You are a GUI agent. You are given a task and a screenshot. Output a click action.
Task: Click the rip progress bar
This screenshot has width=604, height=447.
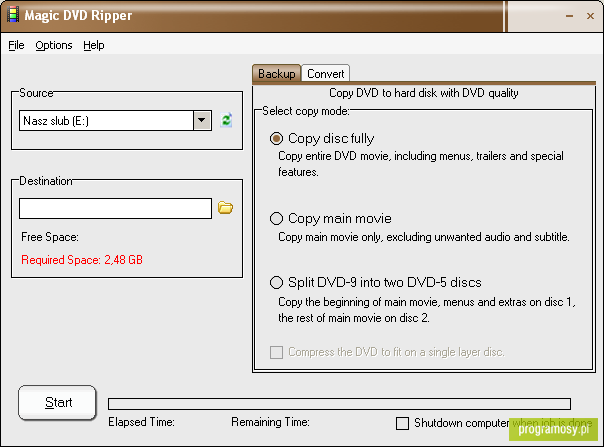coord(339,404)
